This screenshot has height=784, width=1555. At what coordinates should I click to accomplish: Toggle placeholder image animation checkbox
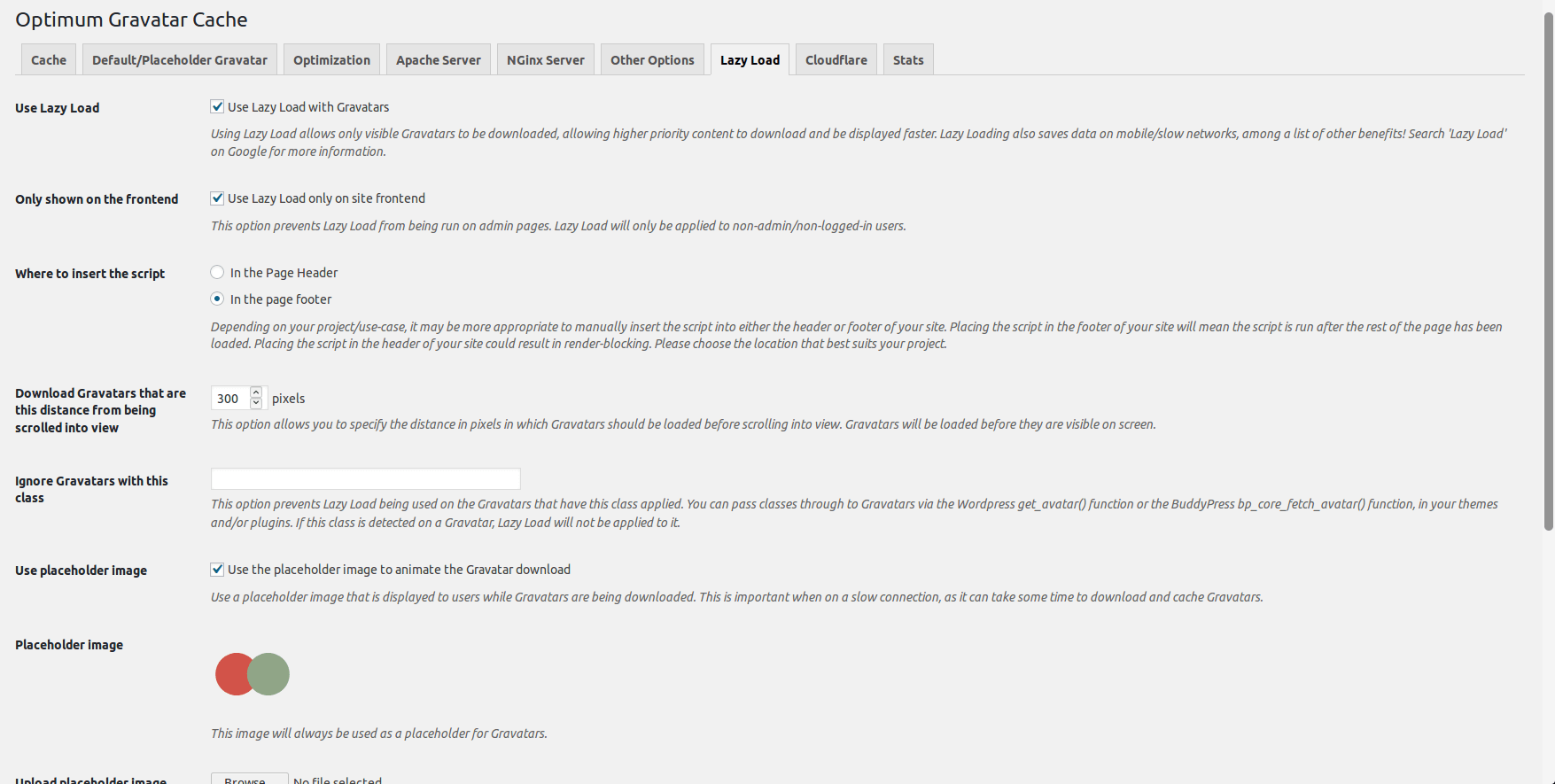217,569
